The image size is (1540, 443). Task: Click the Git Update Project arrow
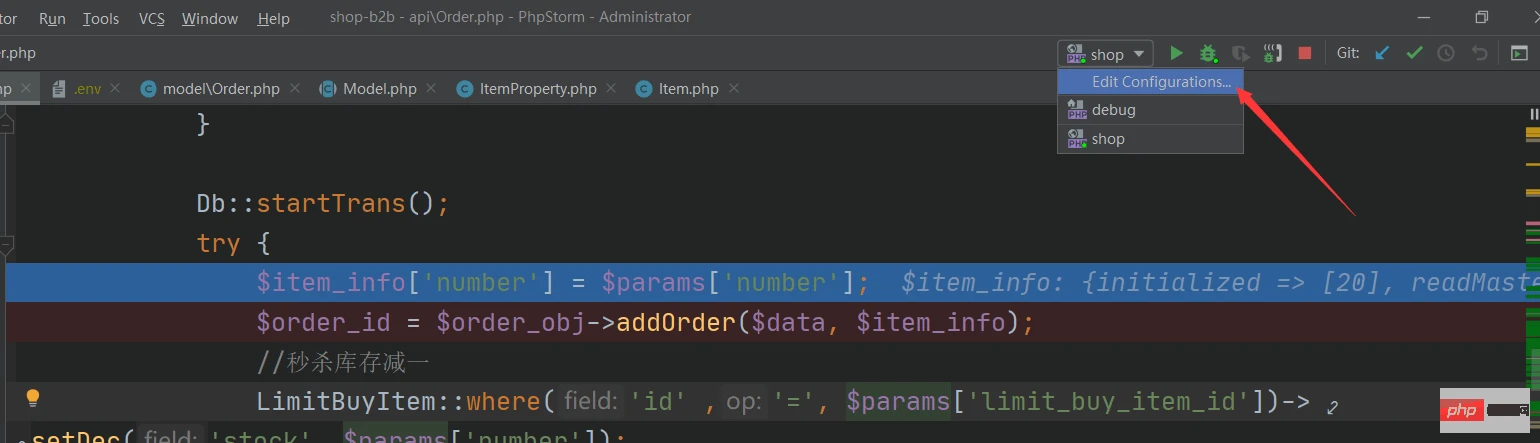tap(1382, 53)
